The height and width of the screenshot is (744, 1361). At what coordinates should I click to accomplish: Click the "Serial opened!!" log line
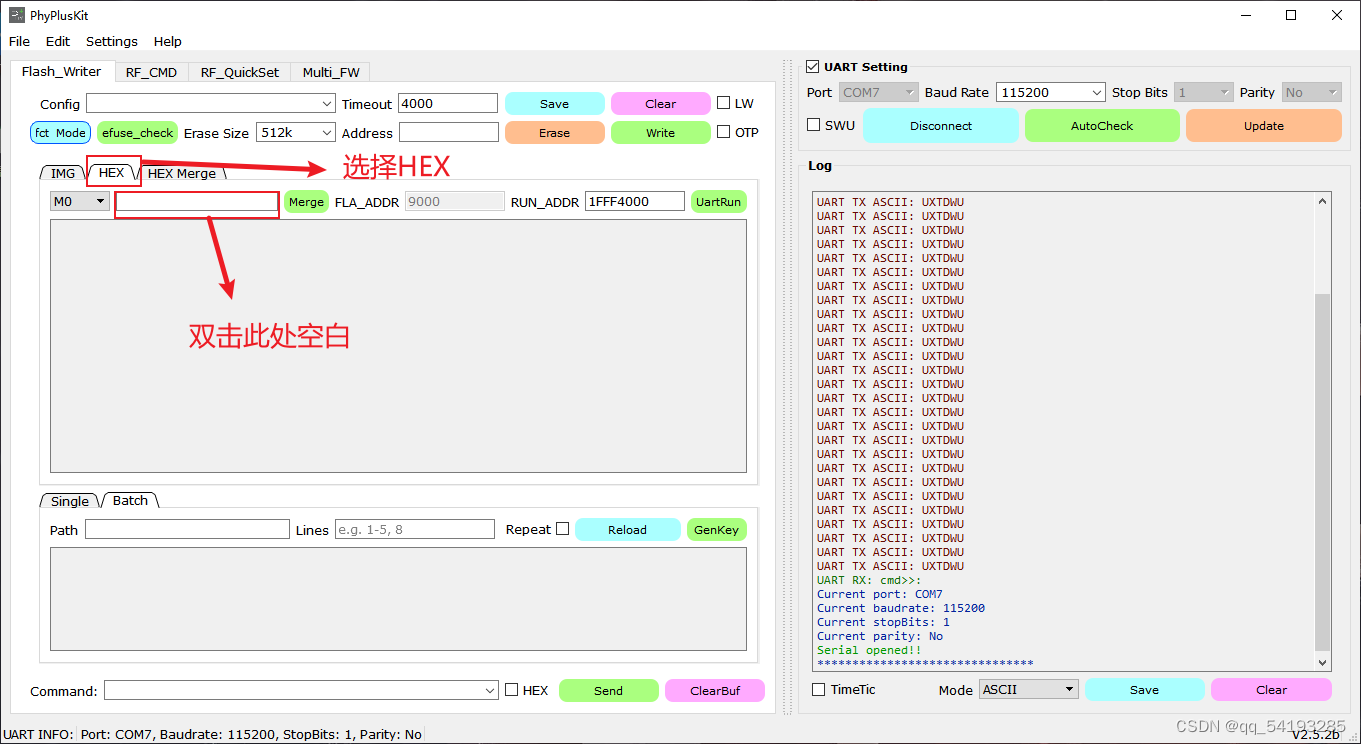pos(869,650)
